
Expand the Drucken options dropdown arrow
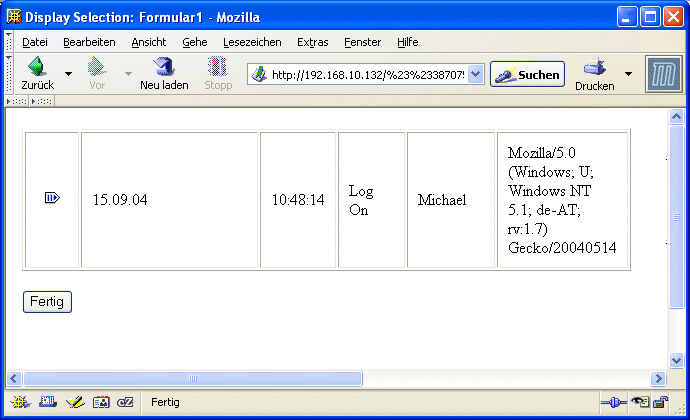(628, 74)
